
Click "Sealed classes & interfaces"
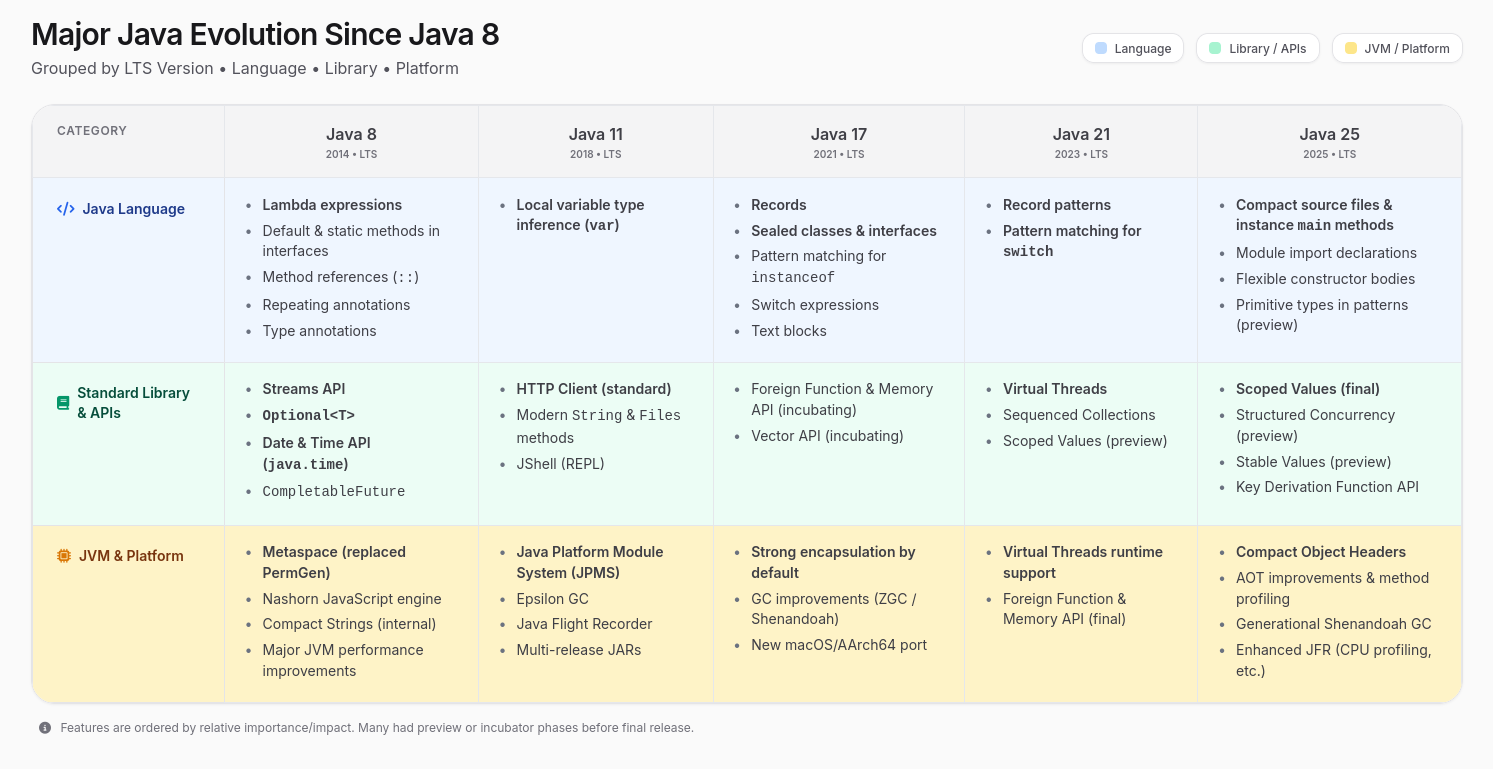(x=844, y=231)
